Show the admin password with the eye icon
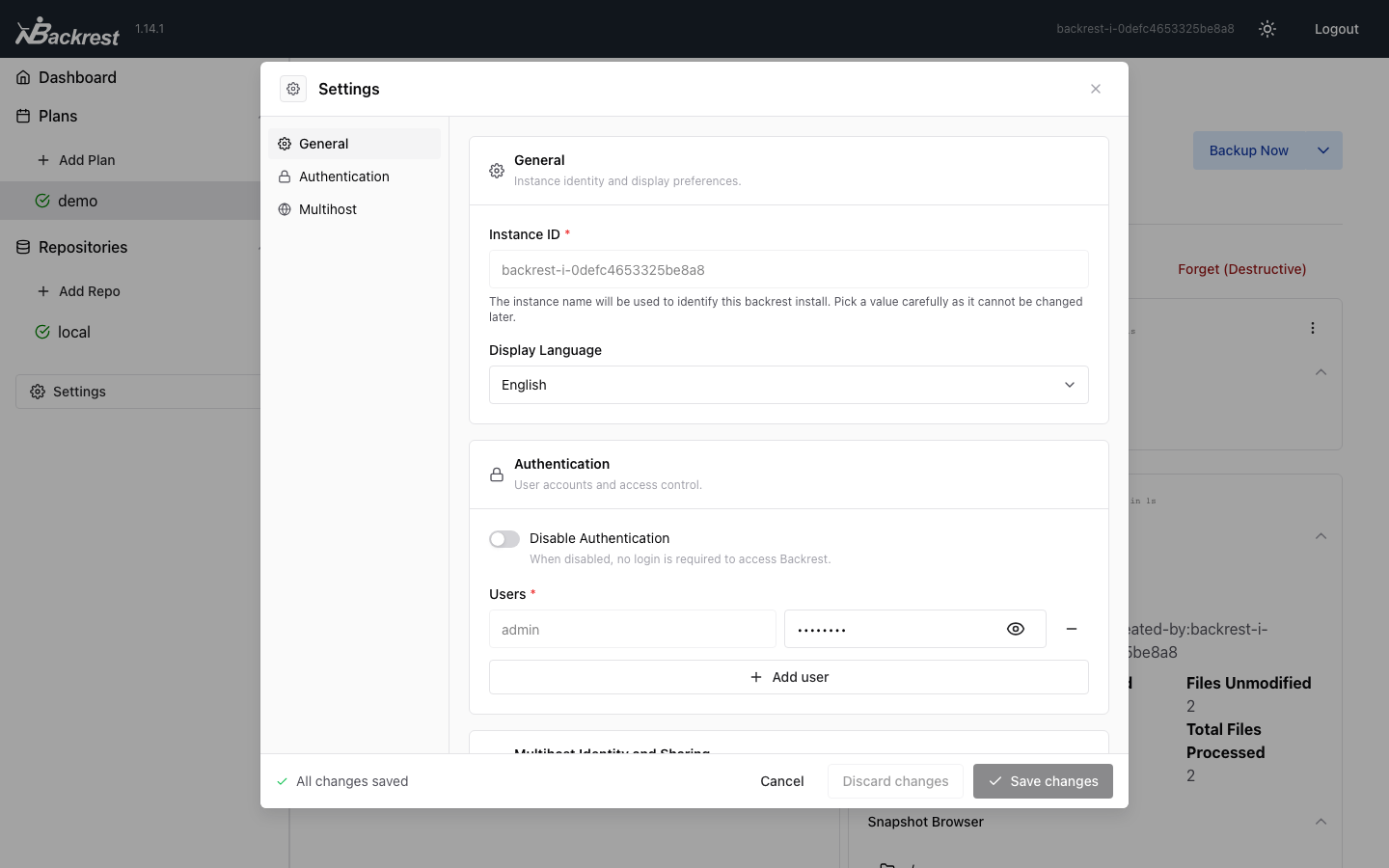 [x=1016, y=629]
